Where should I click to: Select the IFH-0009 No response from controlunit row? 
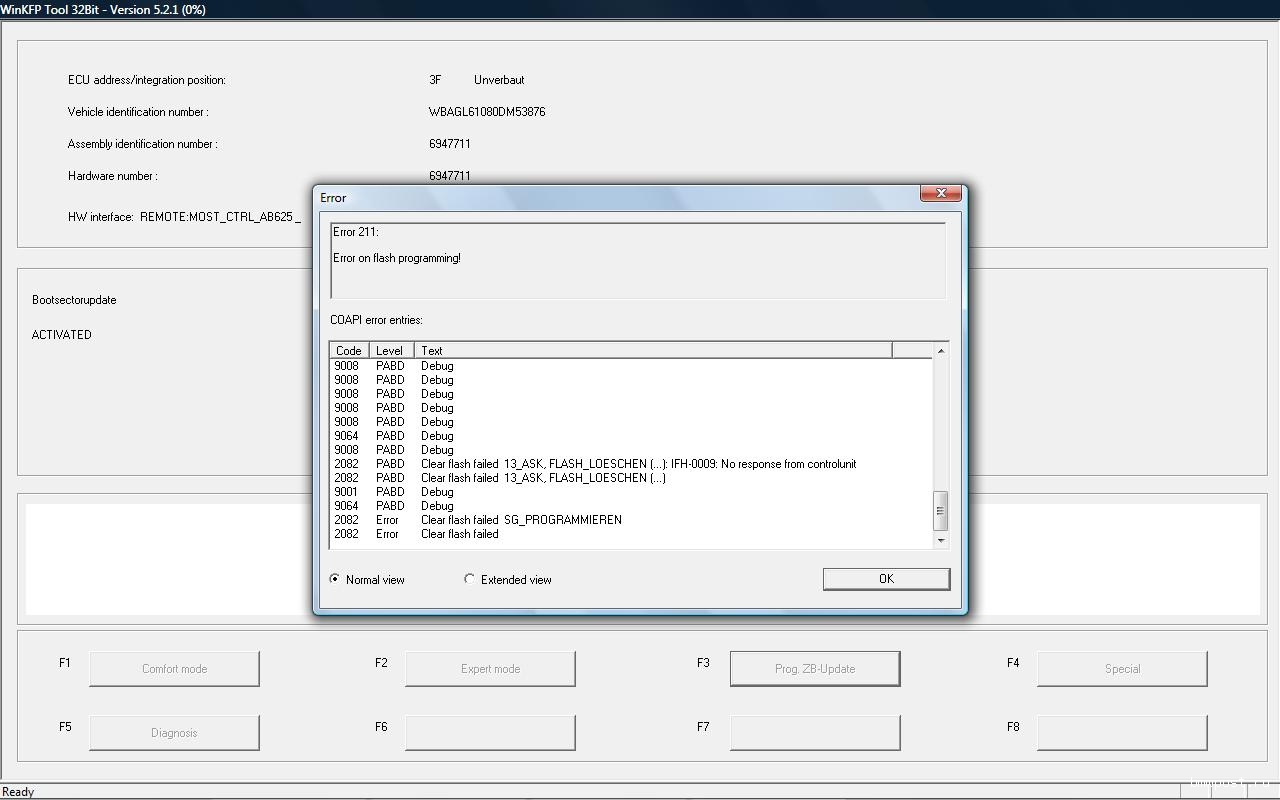638,464
